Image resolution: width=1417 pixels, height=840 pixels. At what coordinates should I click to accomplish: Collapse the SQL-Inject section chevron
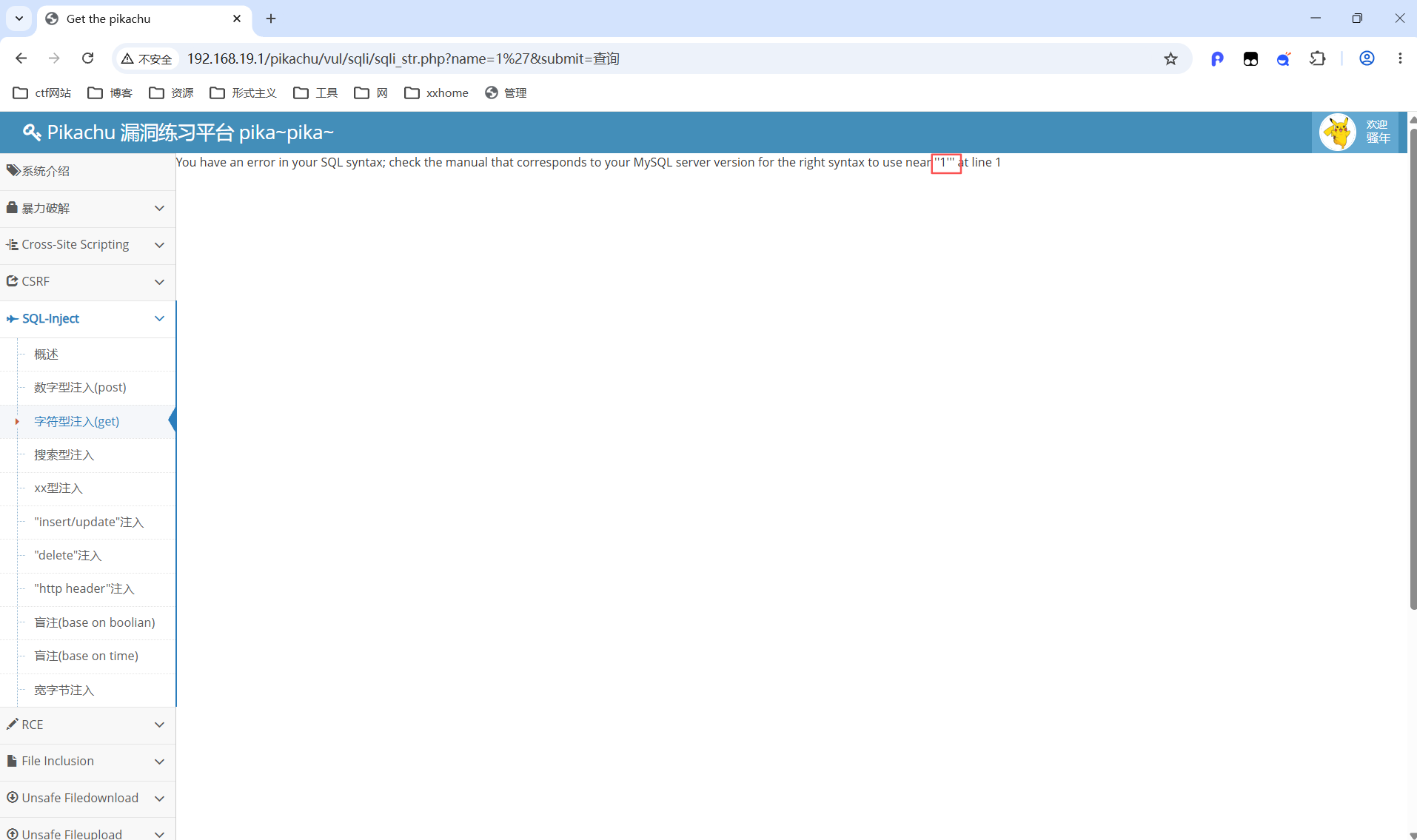point(159,318)
